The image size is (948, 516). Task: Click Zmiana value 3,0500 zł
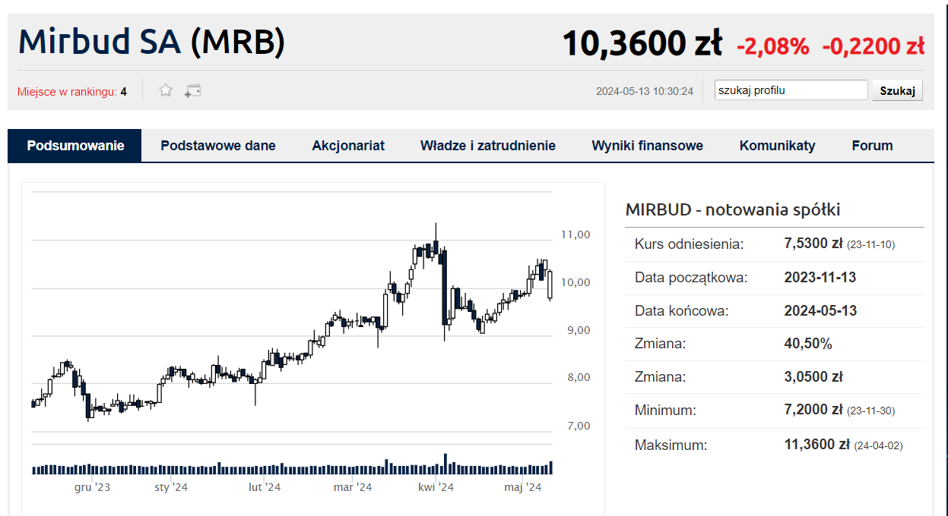coord(813,377)
